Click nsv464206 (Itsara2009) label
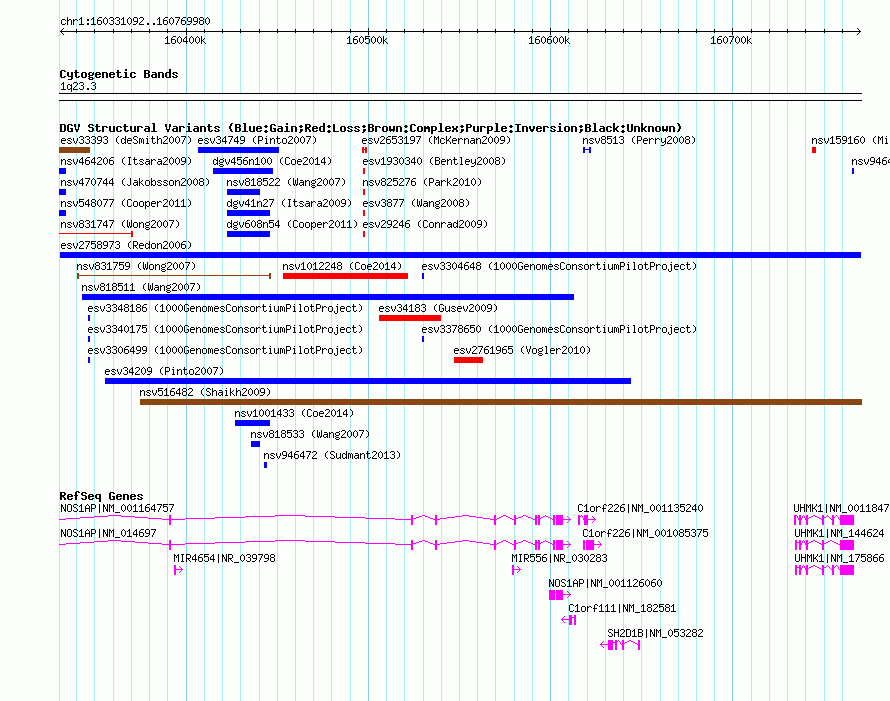 (126, 161)
